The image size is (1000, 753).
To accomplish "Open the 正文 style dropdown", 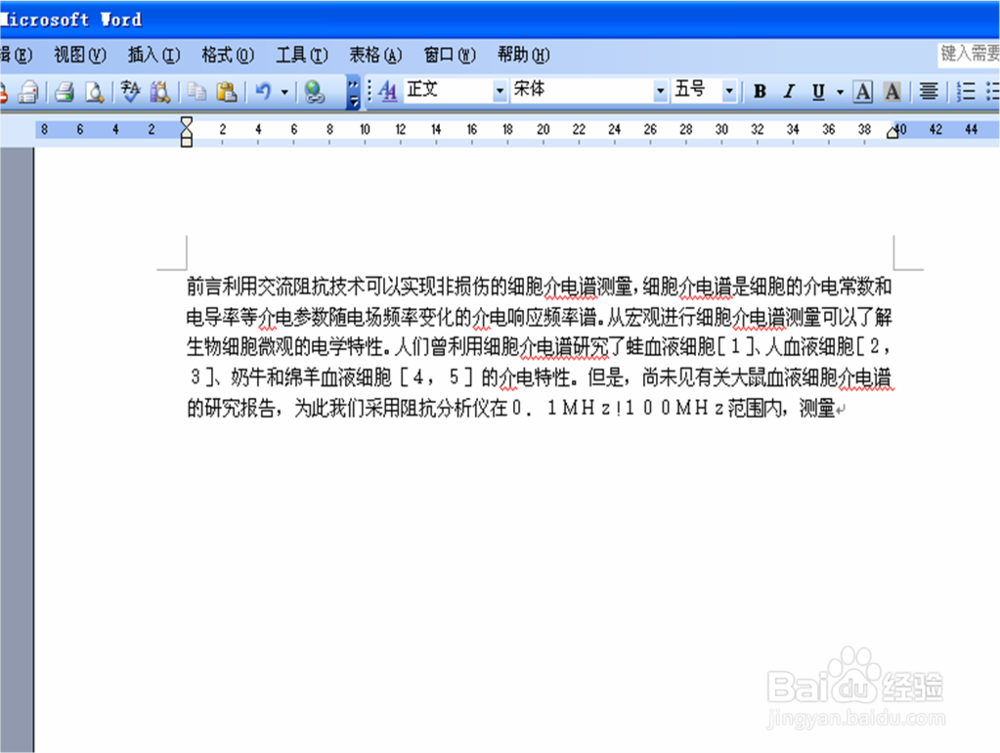I will pos(500,90).
